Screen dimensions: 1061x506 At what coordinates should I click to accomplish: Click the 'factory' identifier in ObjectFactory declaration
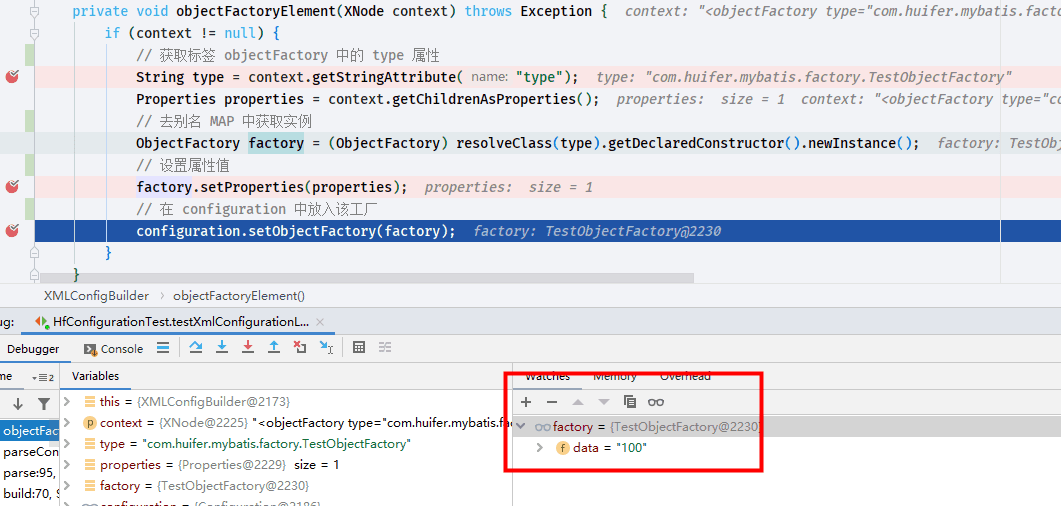(276, 143)
